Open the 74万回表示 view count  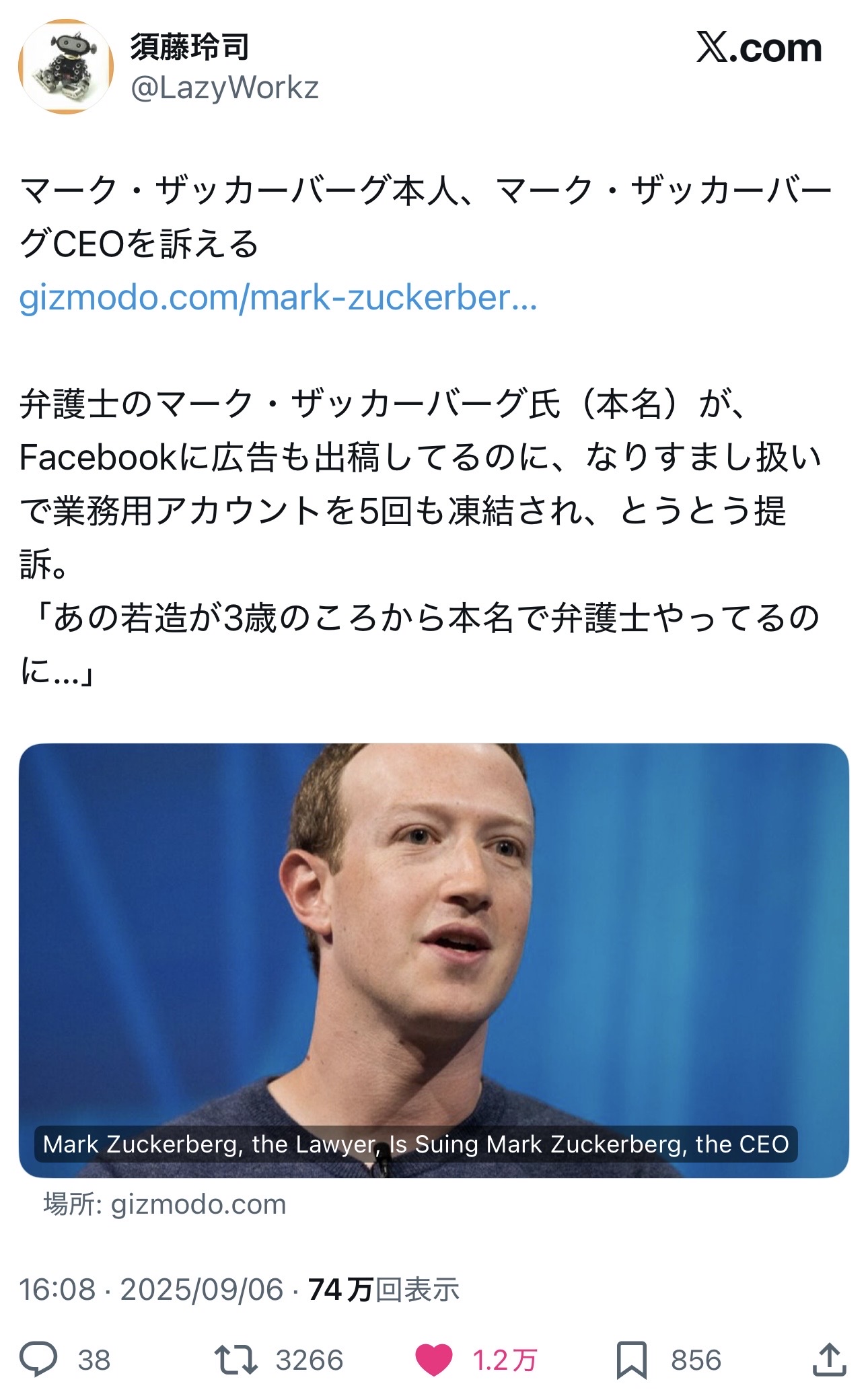[384, 1290]
